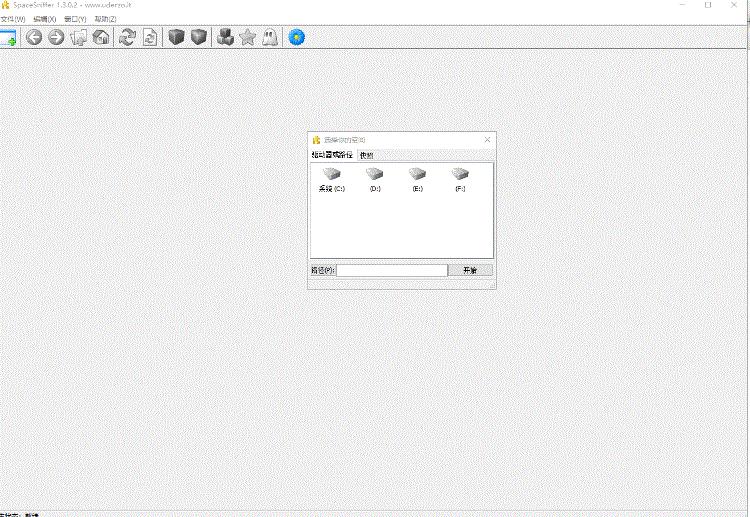The image size is (750, 517).
Task: Toggle the file classes style cubes icon
Action: (225, 37)
